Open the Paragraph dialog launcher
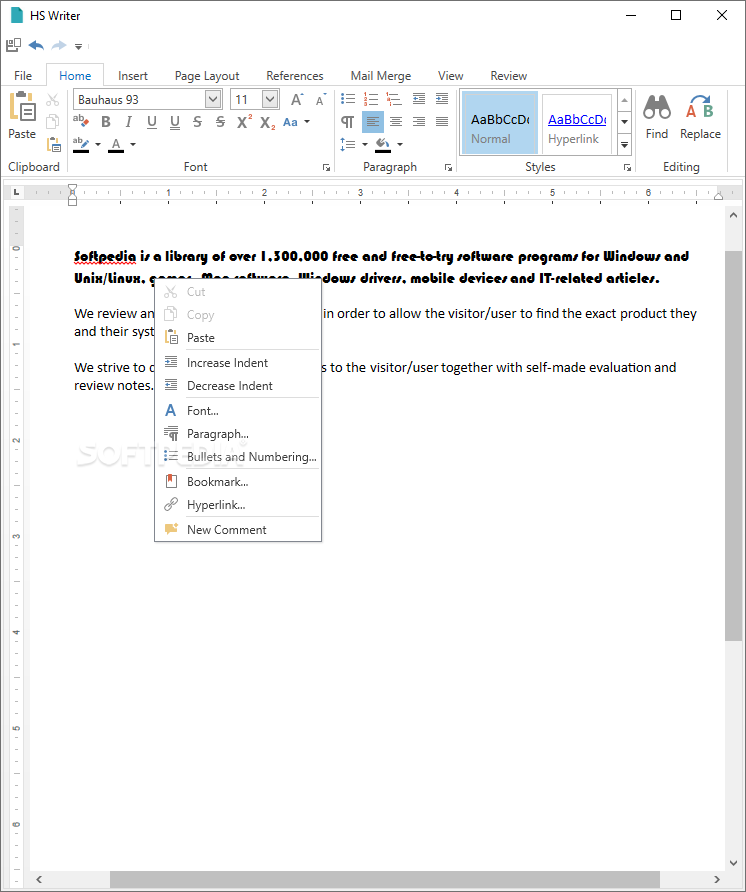The width and height of the screenshot is (746, 892). point(448,167)
